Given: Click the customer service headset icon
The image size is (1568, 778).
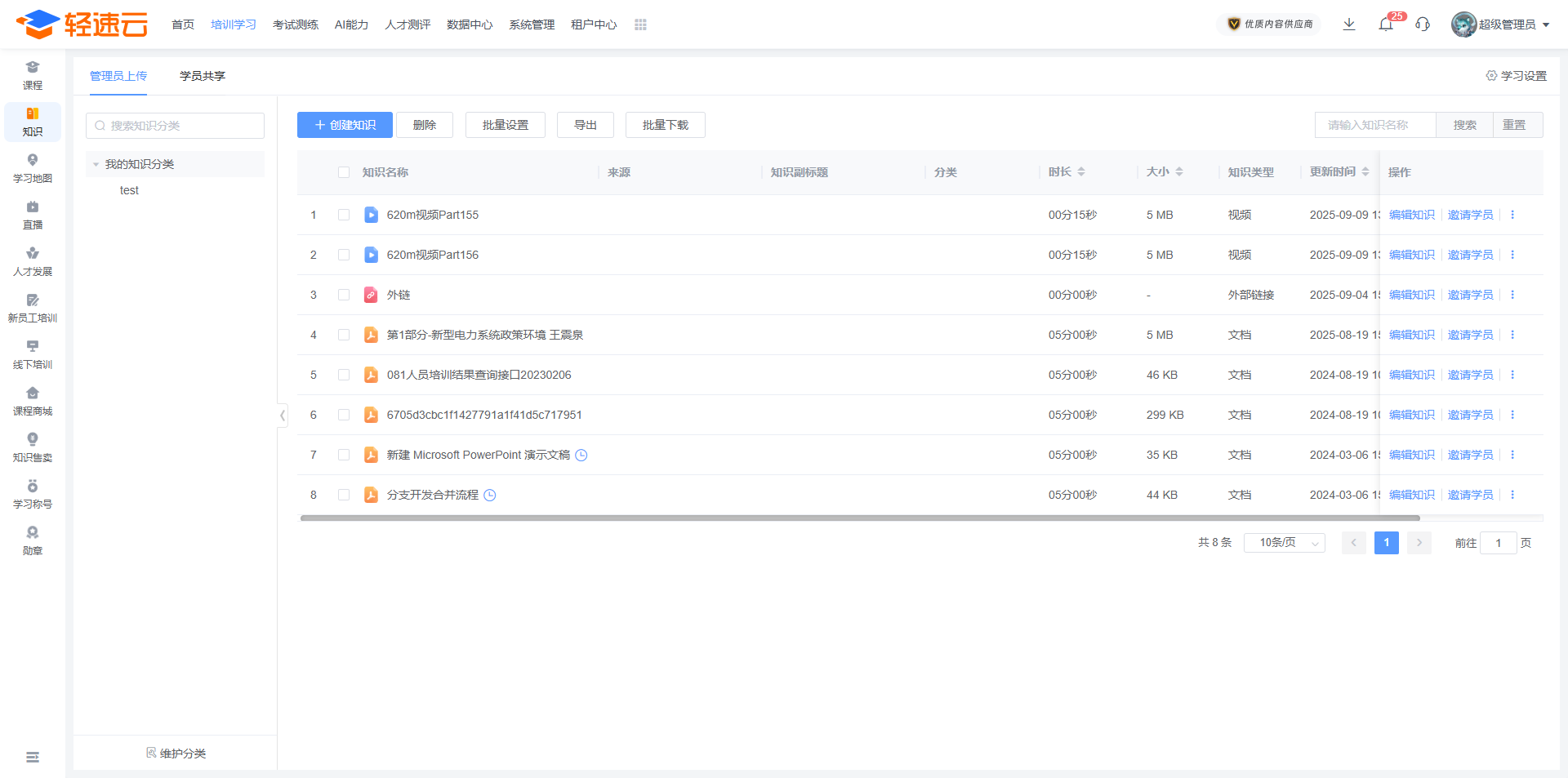Looking at the screenshot, I should 1423,24.
